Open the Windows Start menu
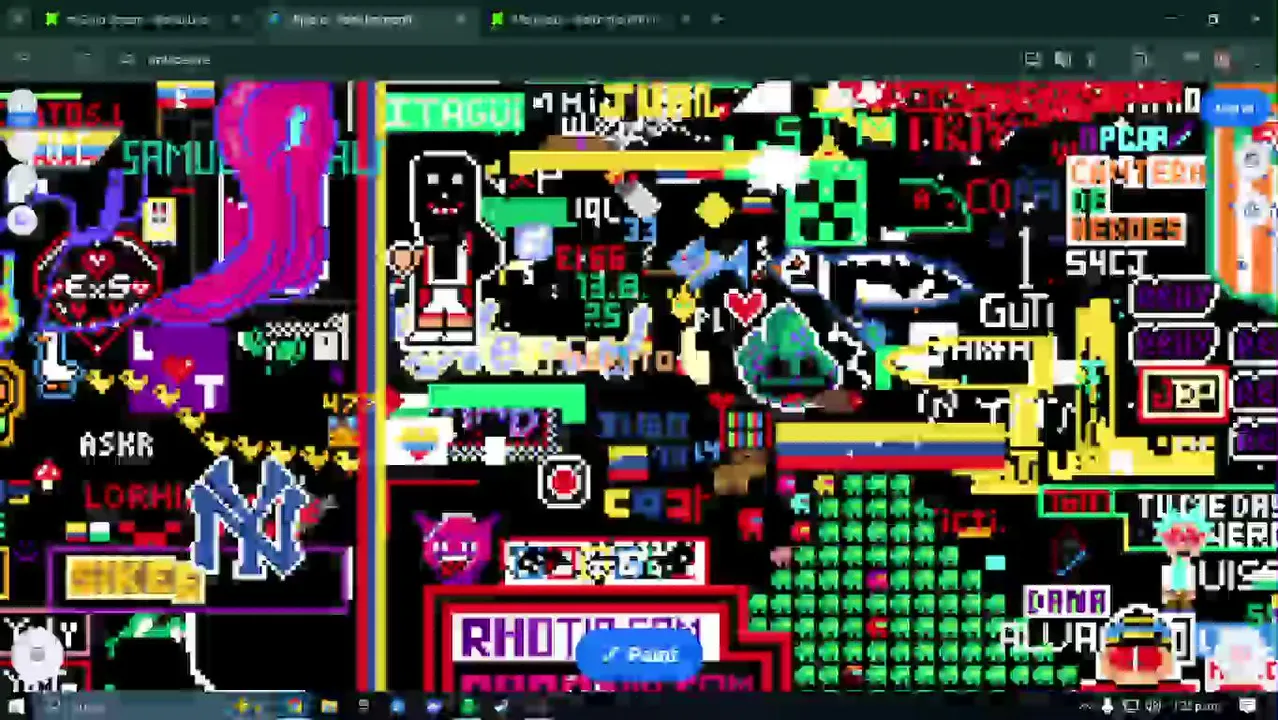The image size is (1278, 720). tap(16, 707)
